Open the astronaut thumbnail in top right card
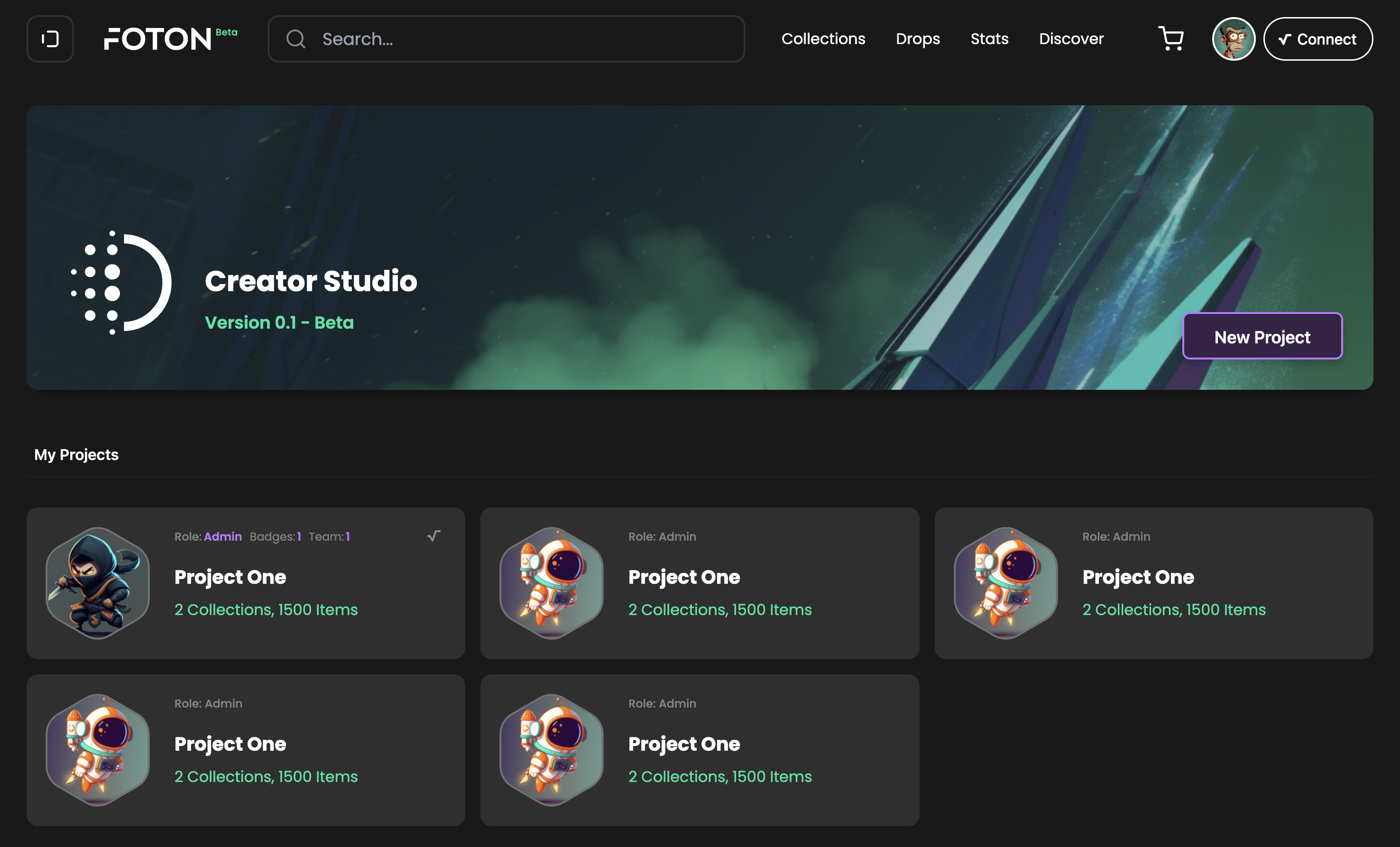This screenshot has height=847, width=1400. click(x=1006, y=583)
